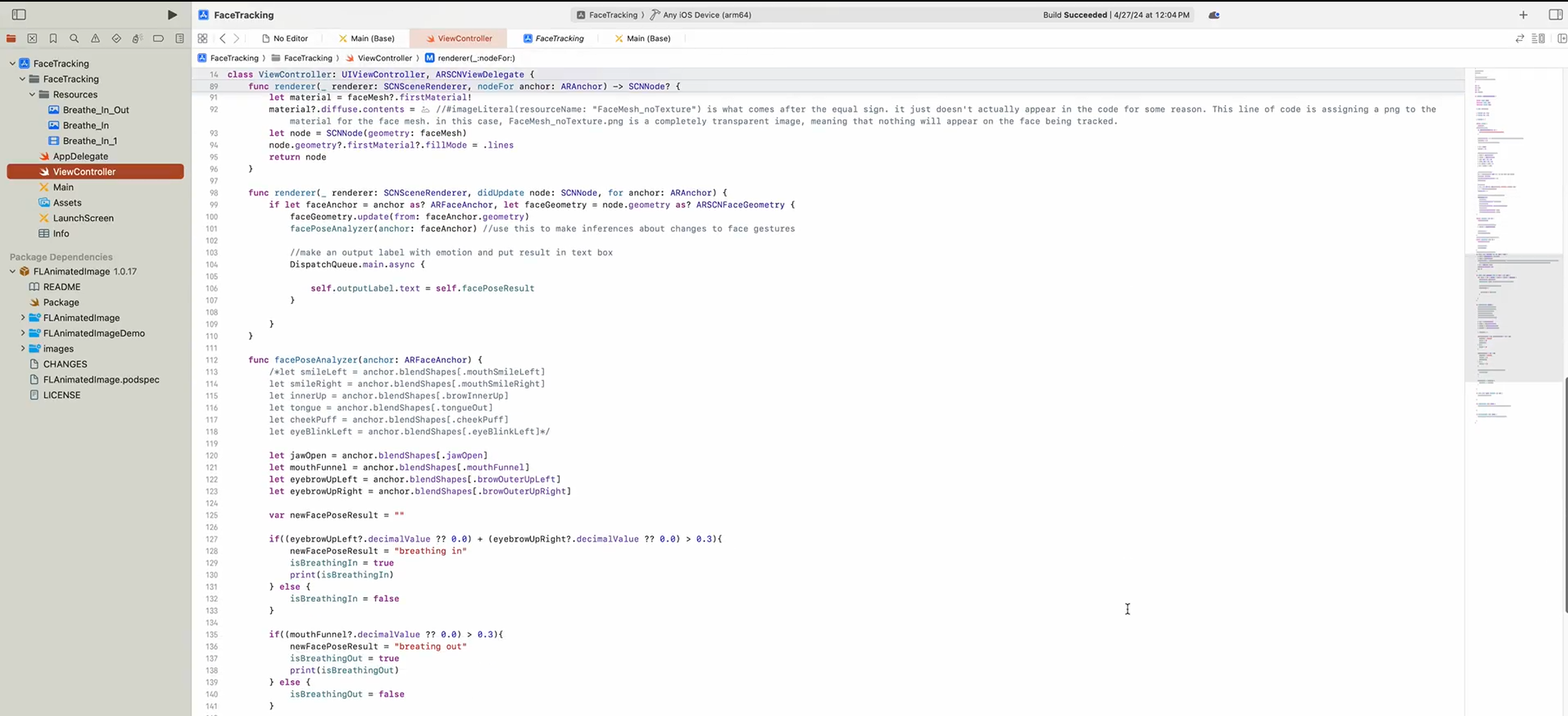Collapse the Resources folder
Screen dimensions: 1568x716
pyautogui.click(x=32, y=94)
